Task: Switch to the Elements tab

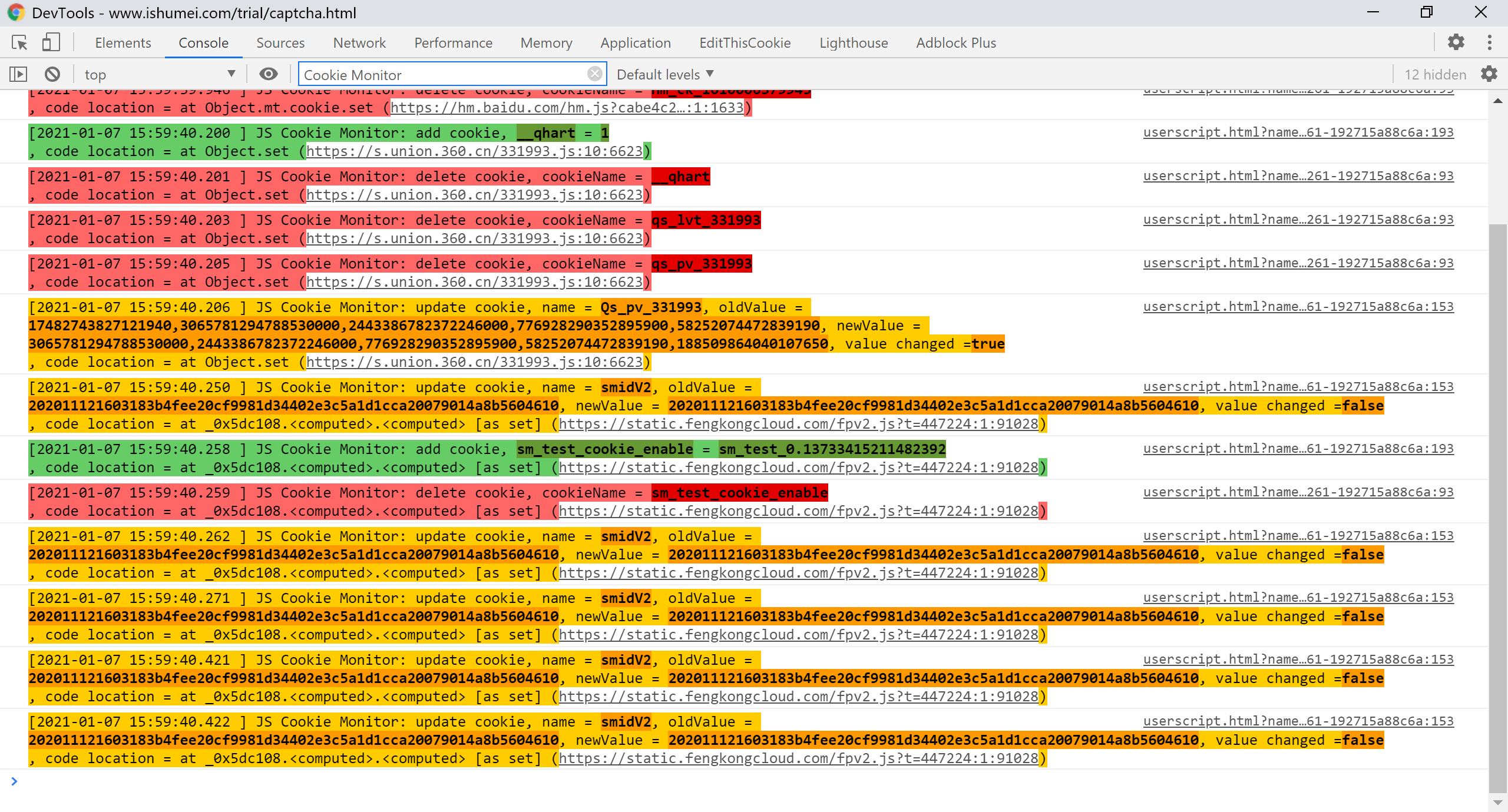Action: coord(123,42)
